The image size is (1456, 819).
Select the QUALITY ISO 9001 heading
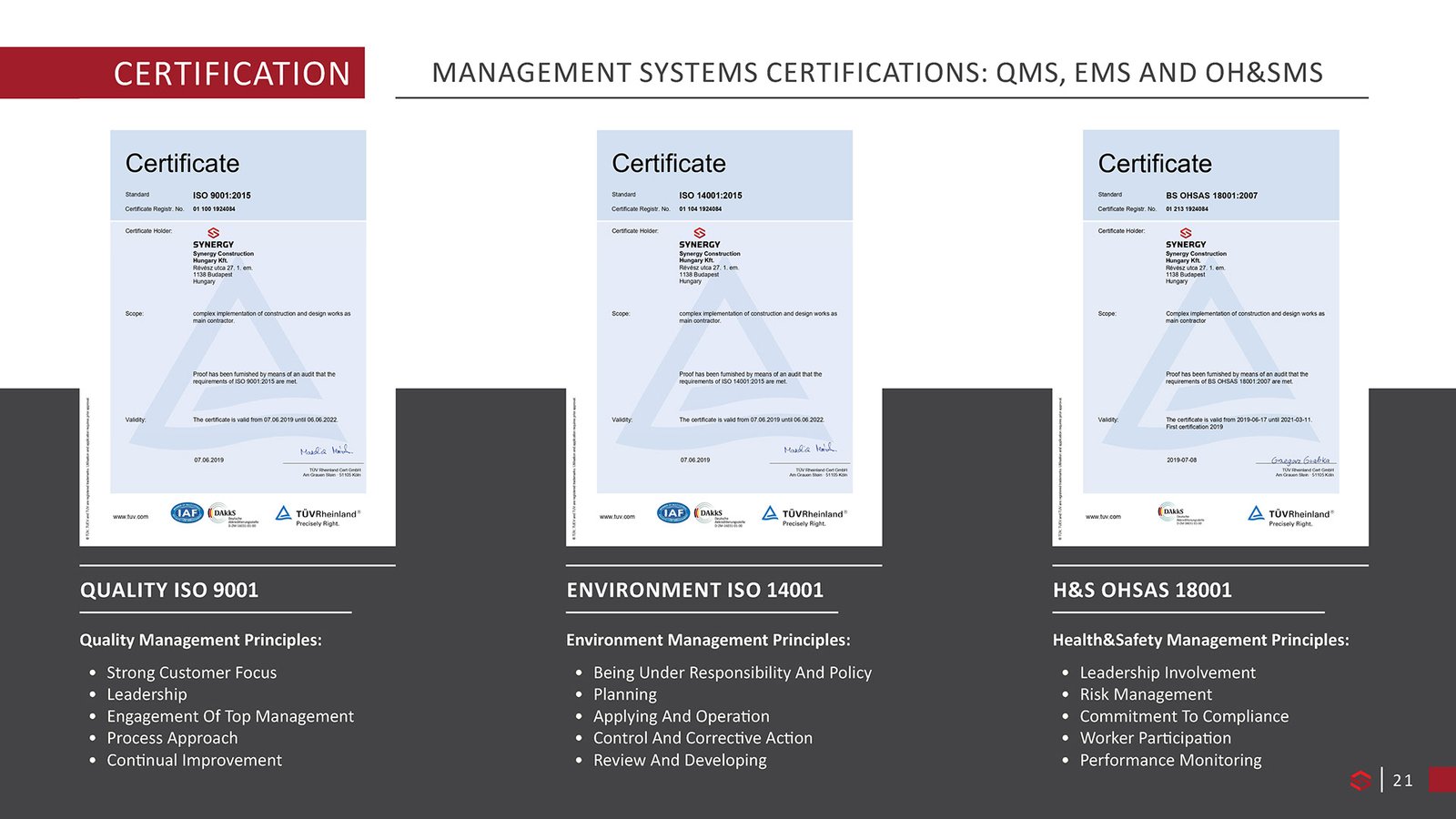[x=169, y=590]
